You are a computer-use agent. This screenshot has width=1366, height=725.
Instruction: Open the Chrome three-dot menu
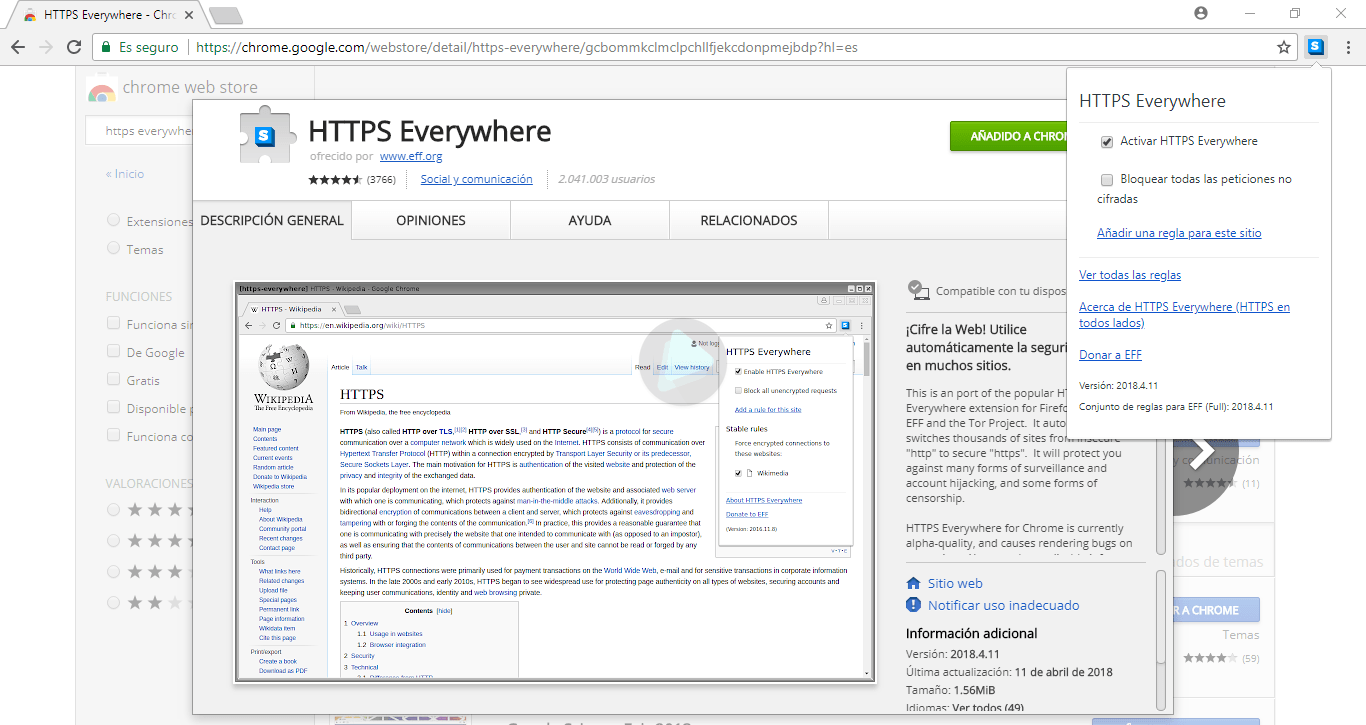(1348, 47)
